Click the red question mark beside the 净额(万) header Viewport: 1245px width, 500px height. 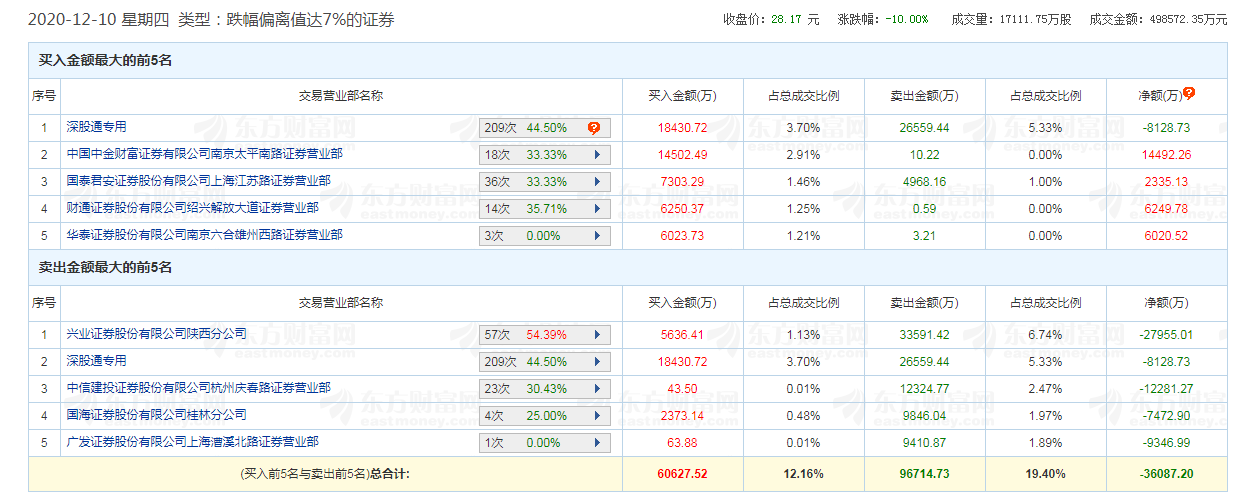1189,94
